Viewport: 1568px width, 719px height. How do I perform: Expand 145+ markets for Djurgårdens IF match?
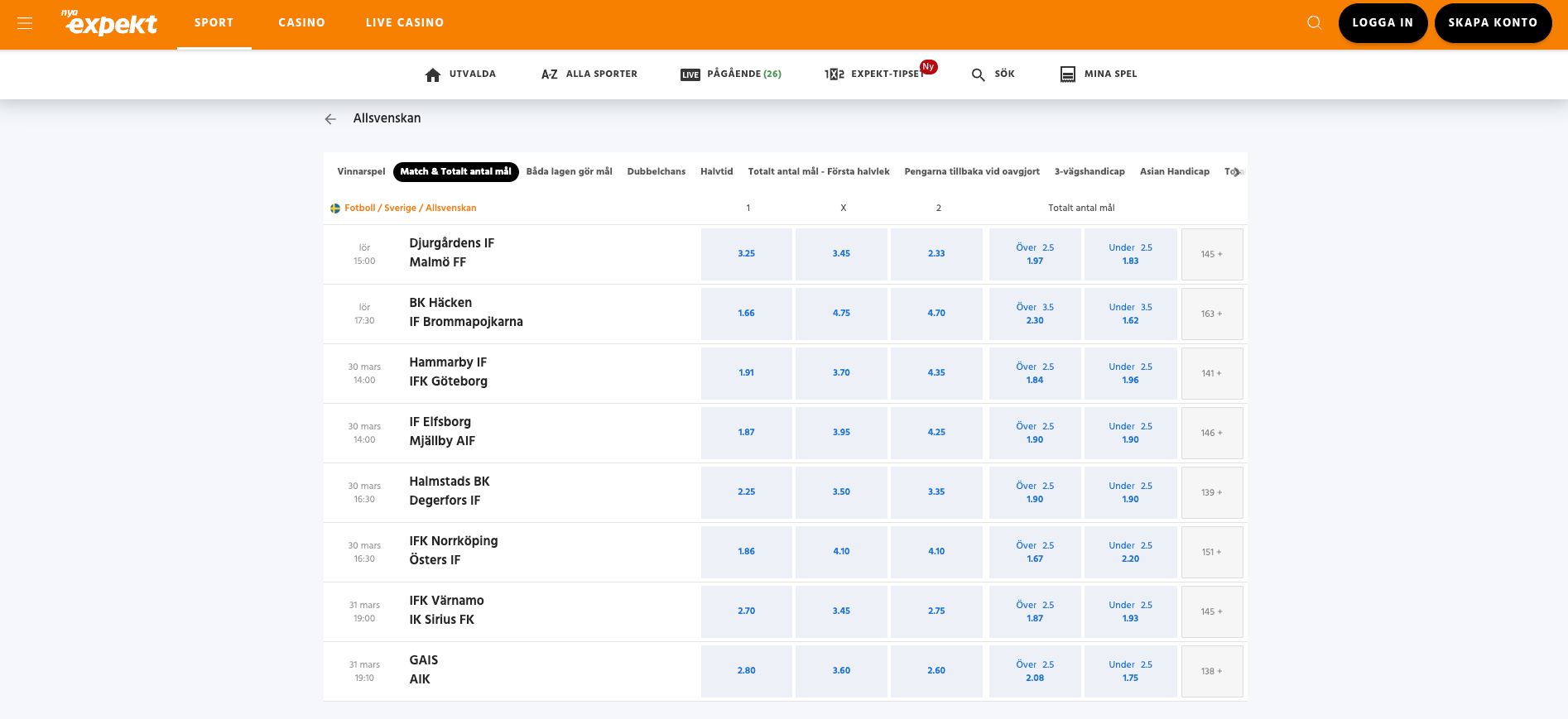(1212, 254)
